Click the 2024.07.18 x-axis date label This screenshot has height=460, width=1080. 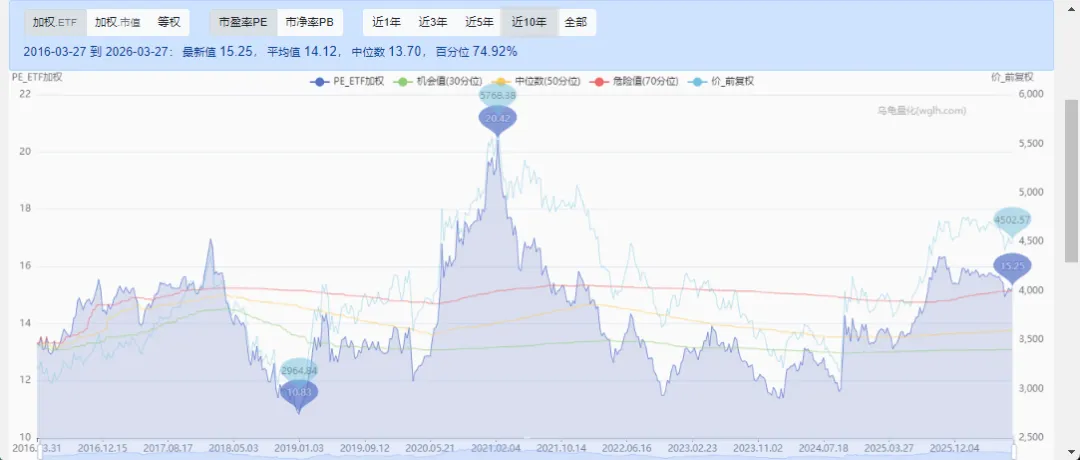point(822,447)
